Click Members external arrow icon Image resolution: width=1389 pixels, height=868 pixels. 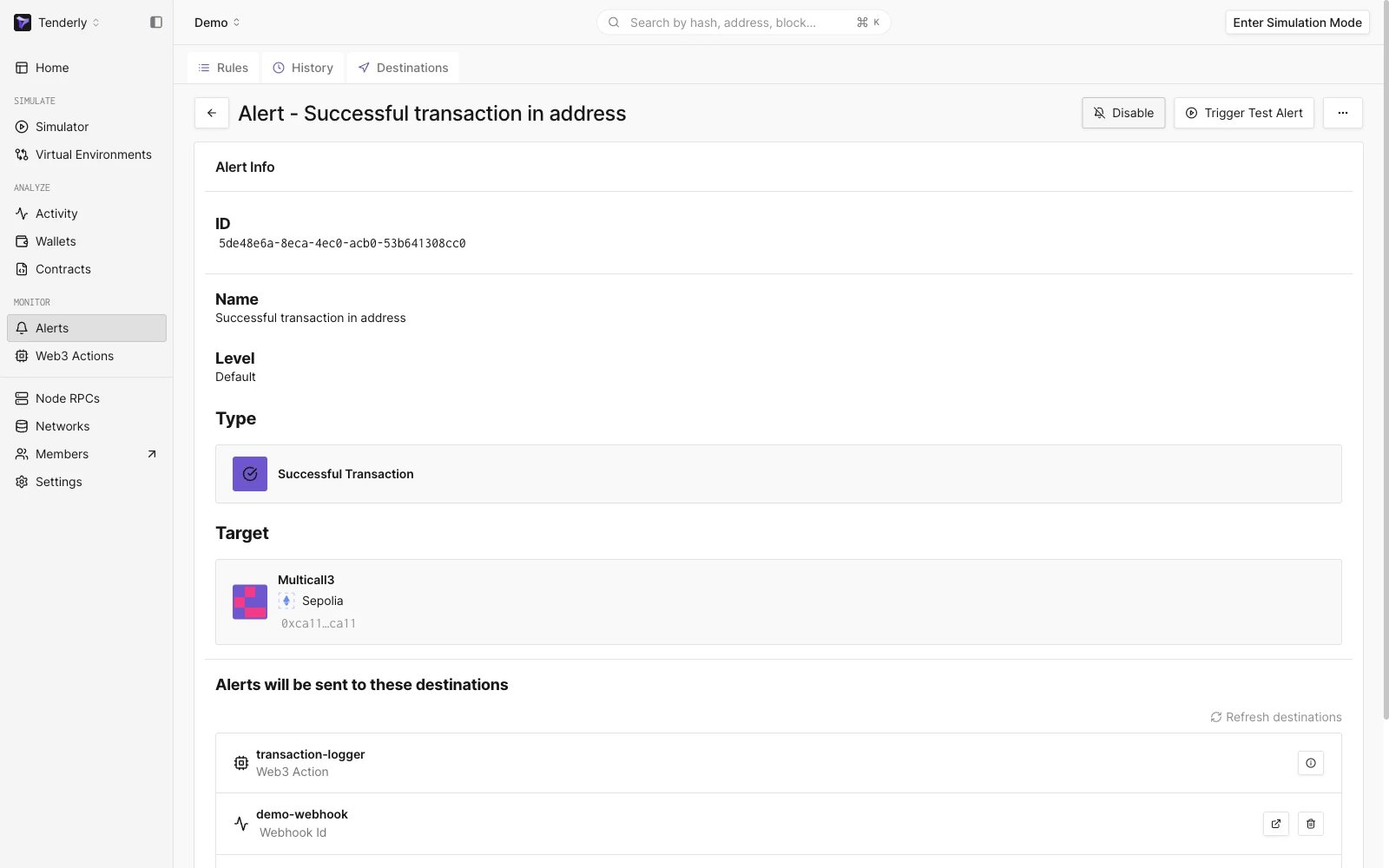152,454
